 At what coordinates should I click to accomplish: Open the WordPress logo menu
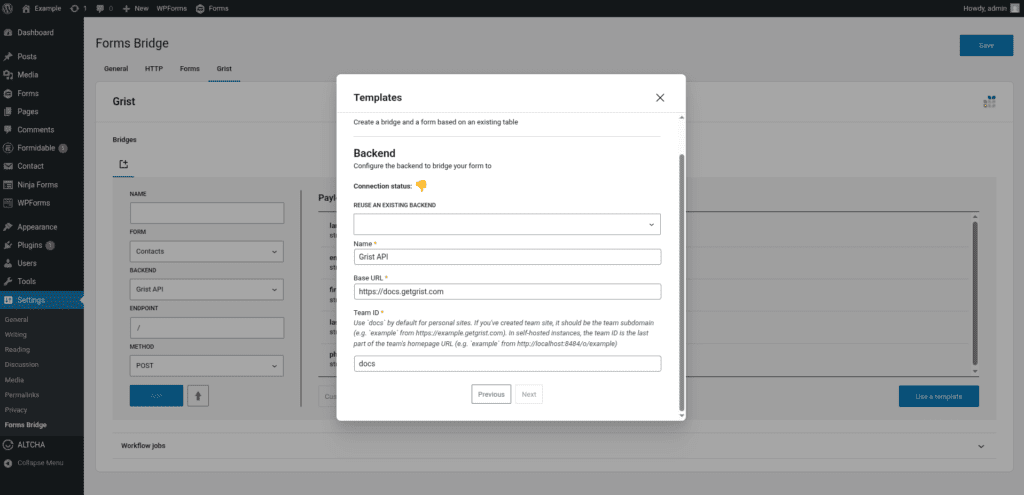click(x=8, y=8)
